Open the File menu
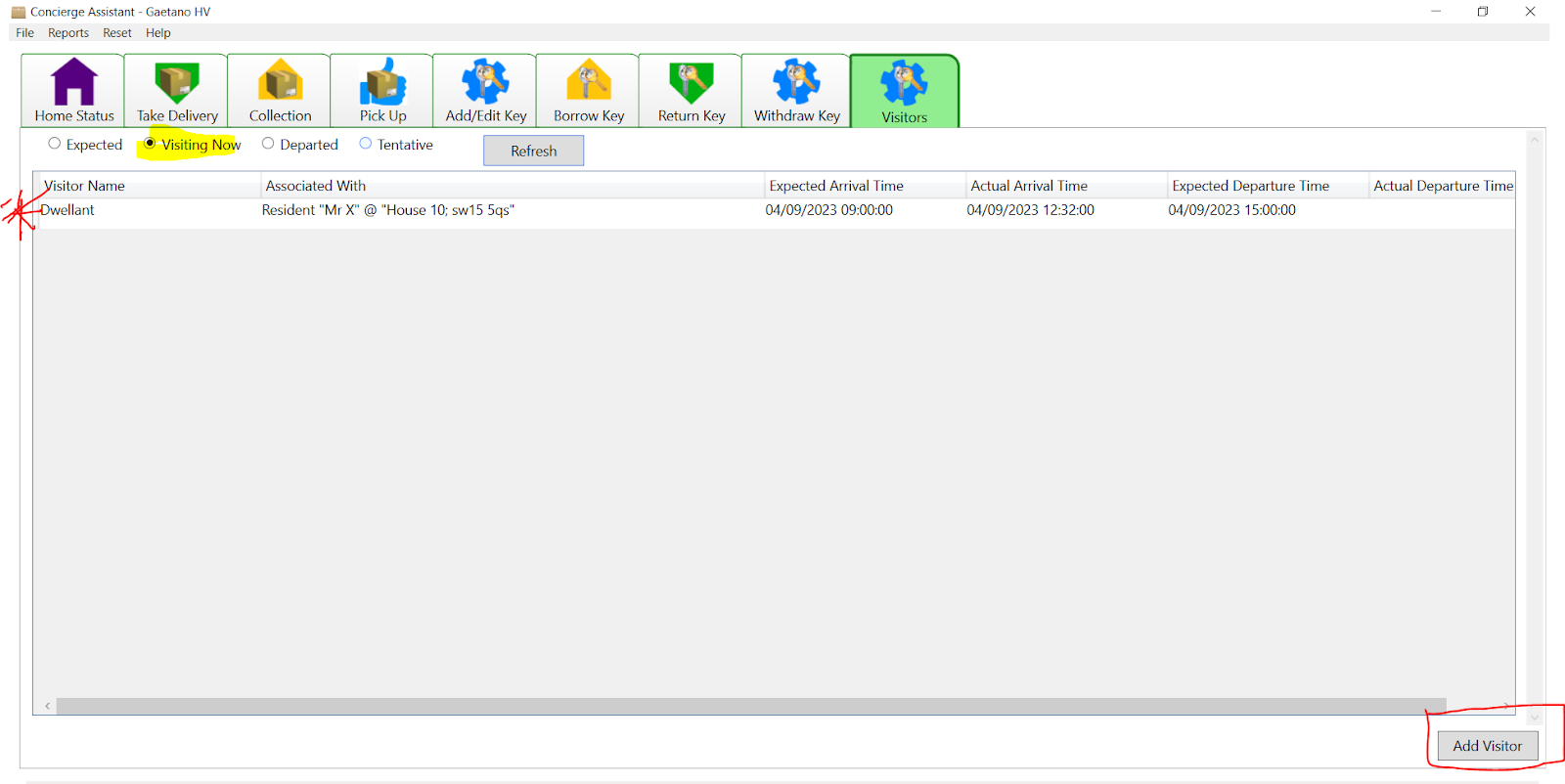Screen dimensions: 1565x784 click(25, 33)
